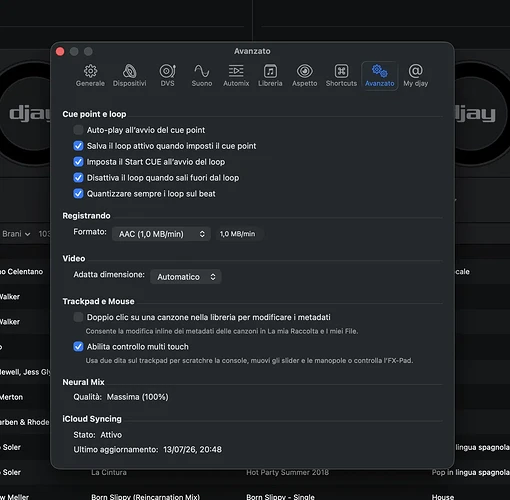The height and width of the screenshot is (500, 510).
Task: Enable Doppio clic metadata editing checkbox
Action: click(78, 317)
